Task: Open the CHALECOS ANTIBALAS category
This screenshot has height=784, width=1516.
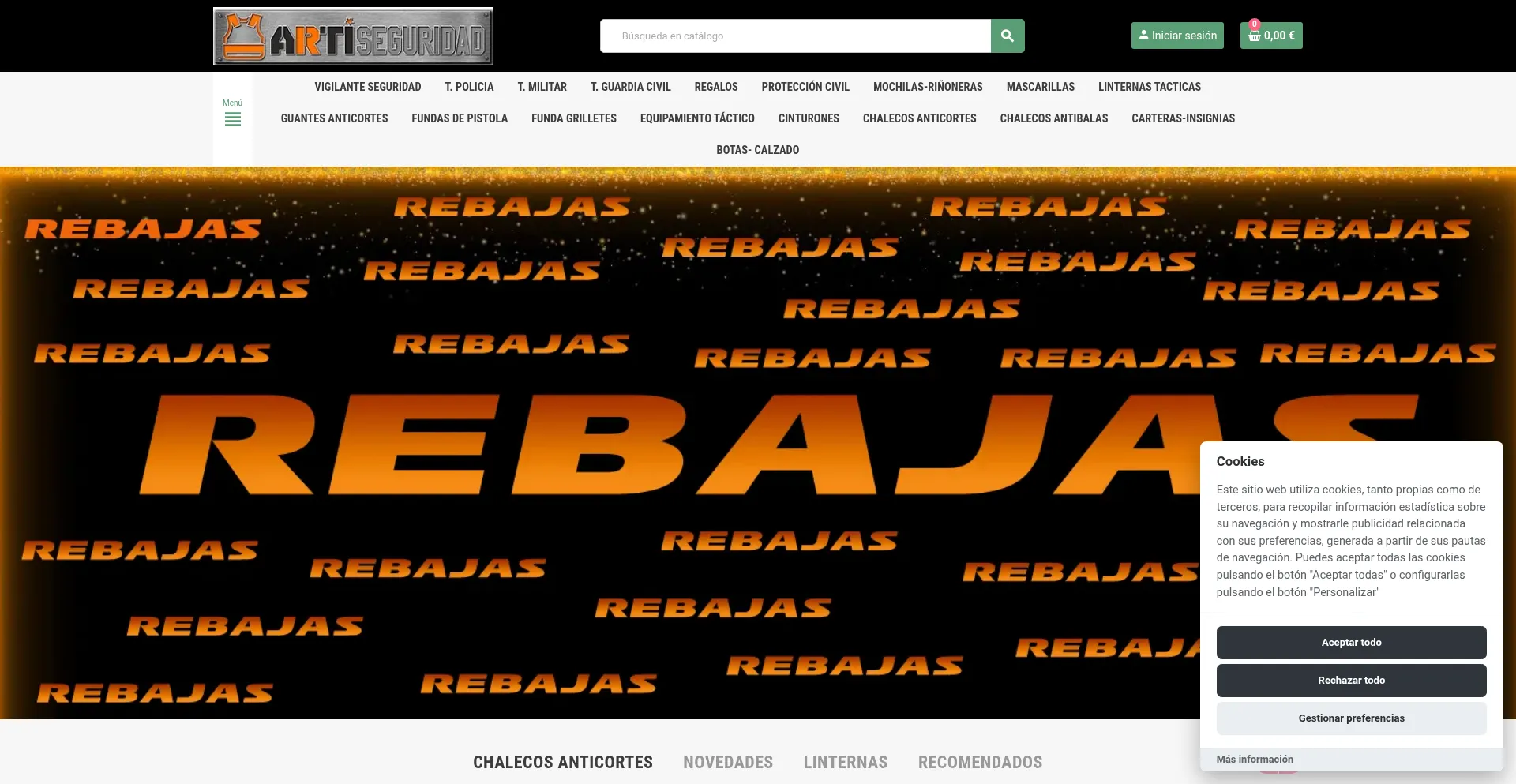Action: click(x=1053, y=118)
